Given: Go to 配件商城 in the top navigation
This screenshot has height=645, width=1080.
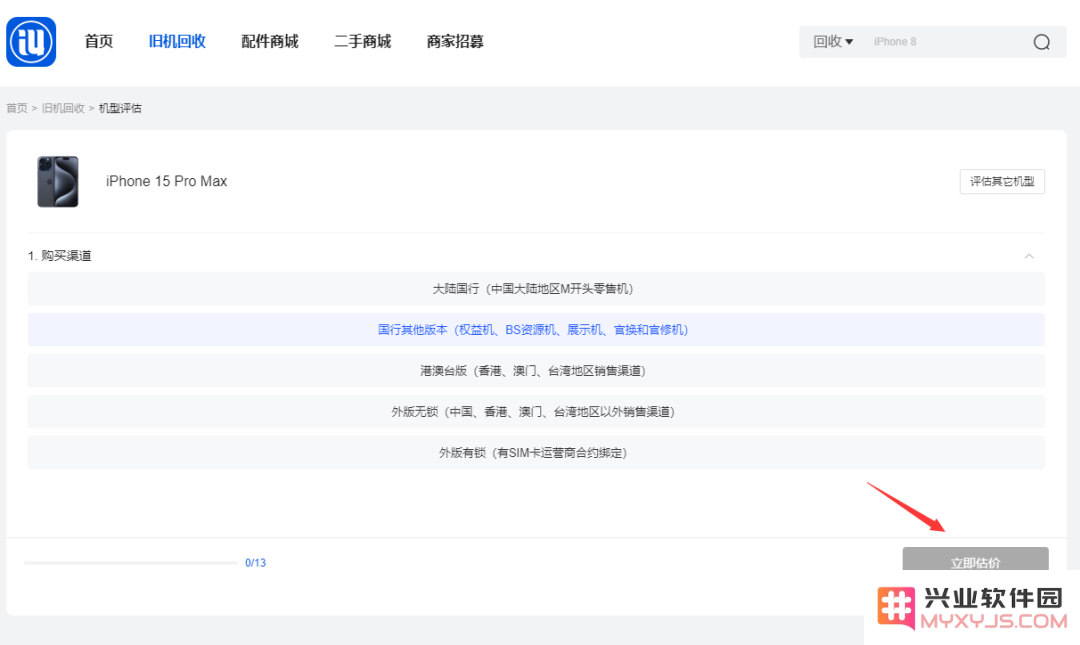Looking at the screenshot, I should tap(270, 41).
